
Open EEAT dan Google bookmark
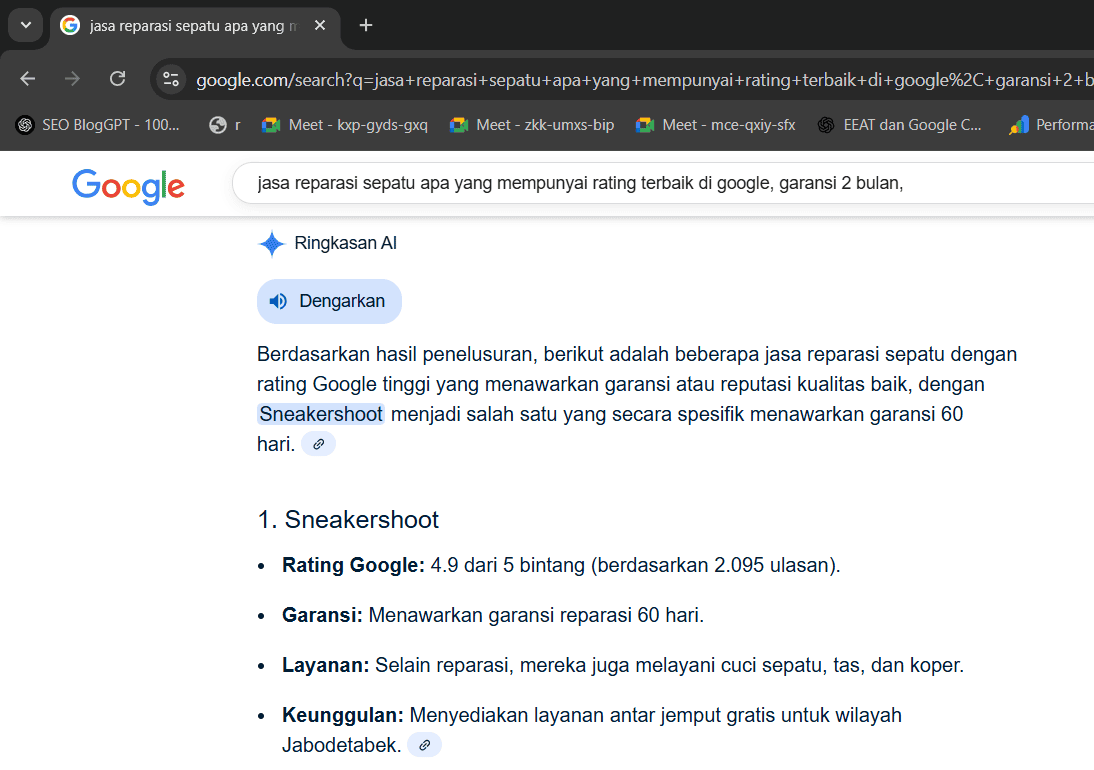coord(900,125)
